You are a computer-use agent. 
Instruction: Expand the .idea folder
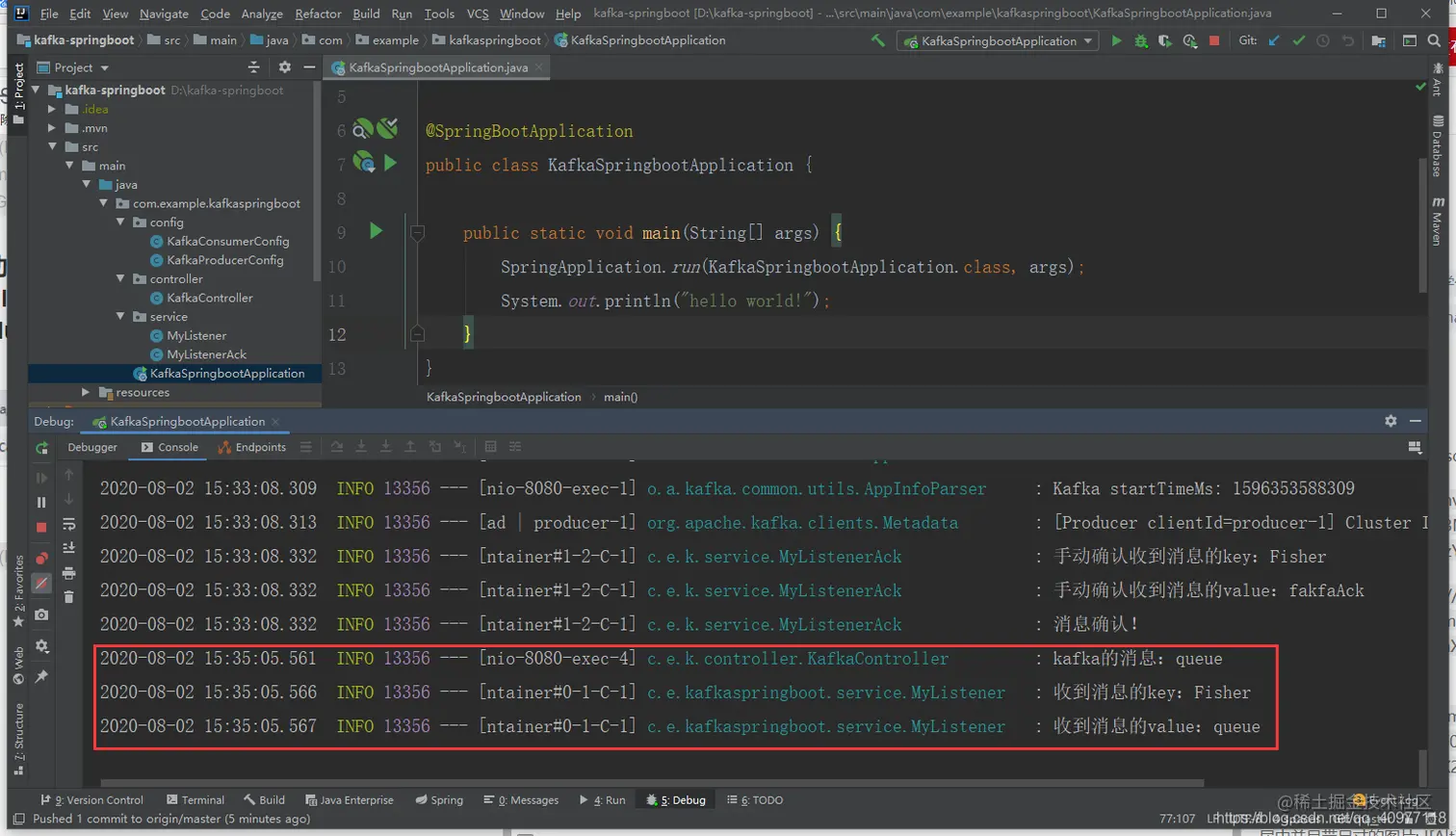coord(53,109)
